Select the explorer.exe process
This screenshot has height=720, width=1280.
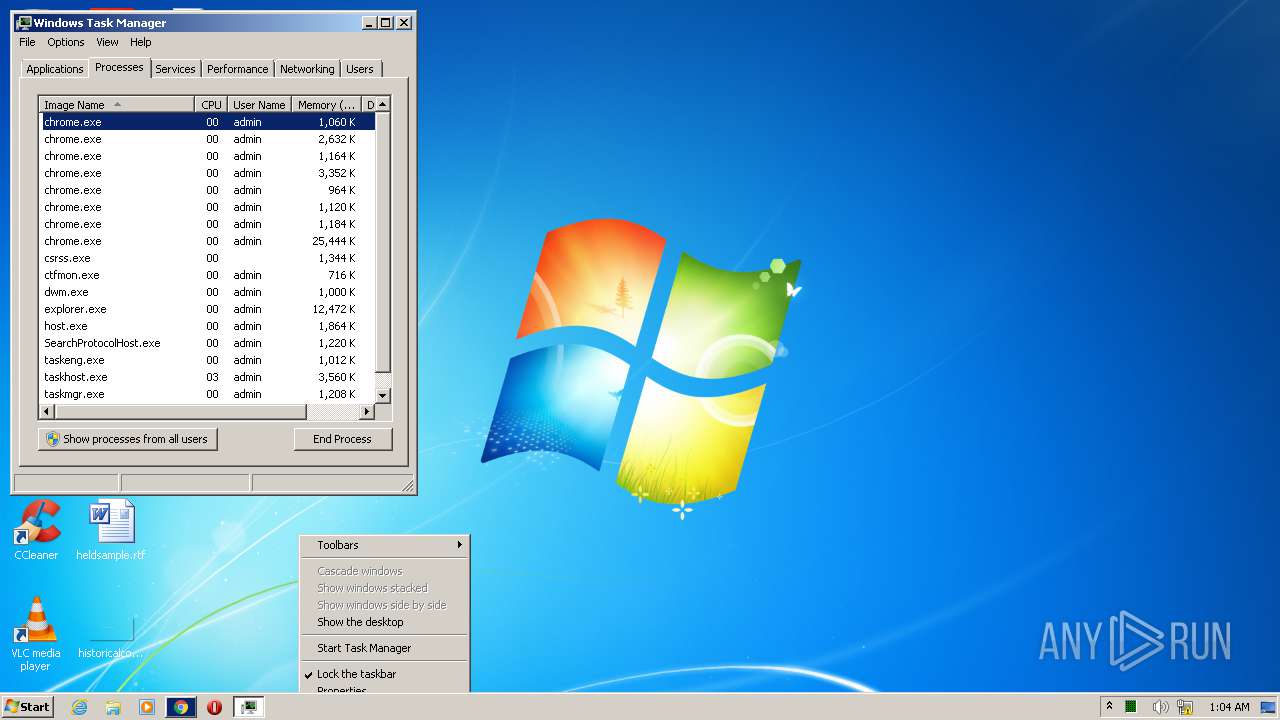pos(207,309)
